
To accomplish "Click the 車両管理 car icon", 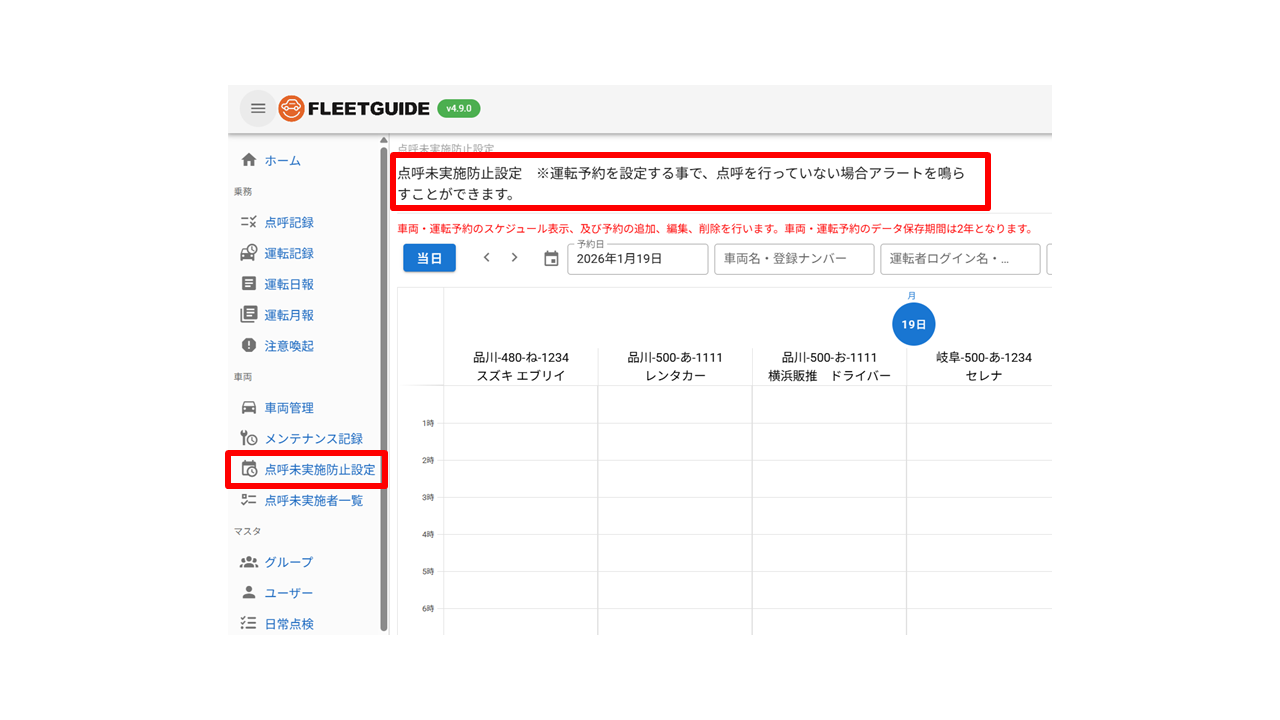I will click(x=249, y=407).
